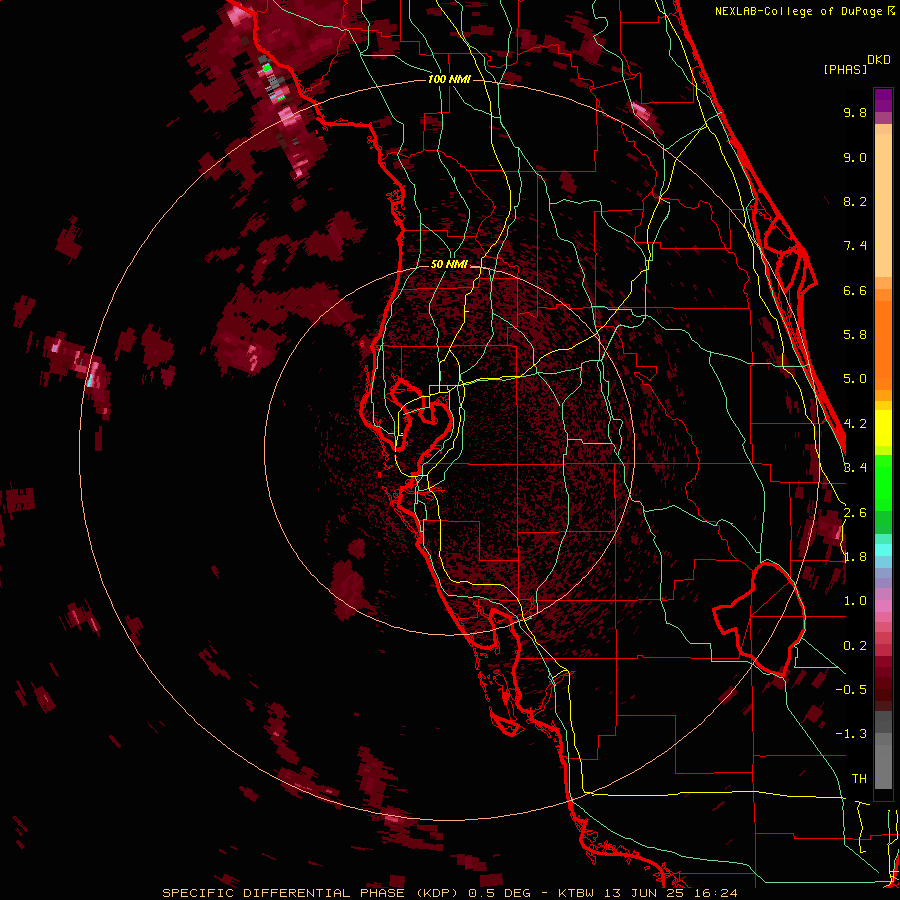Viewport: 900px width, 900px height.
Task: Click the SPECIFIC DIFFERENTIAL PHASE (KDP) caption
Action: 313,893
